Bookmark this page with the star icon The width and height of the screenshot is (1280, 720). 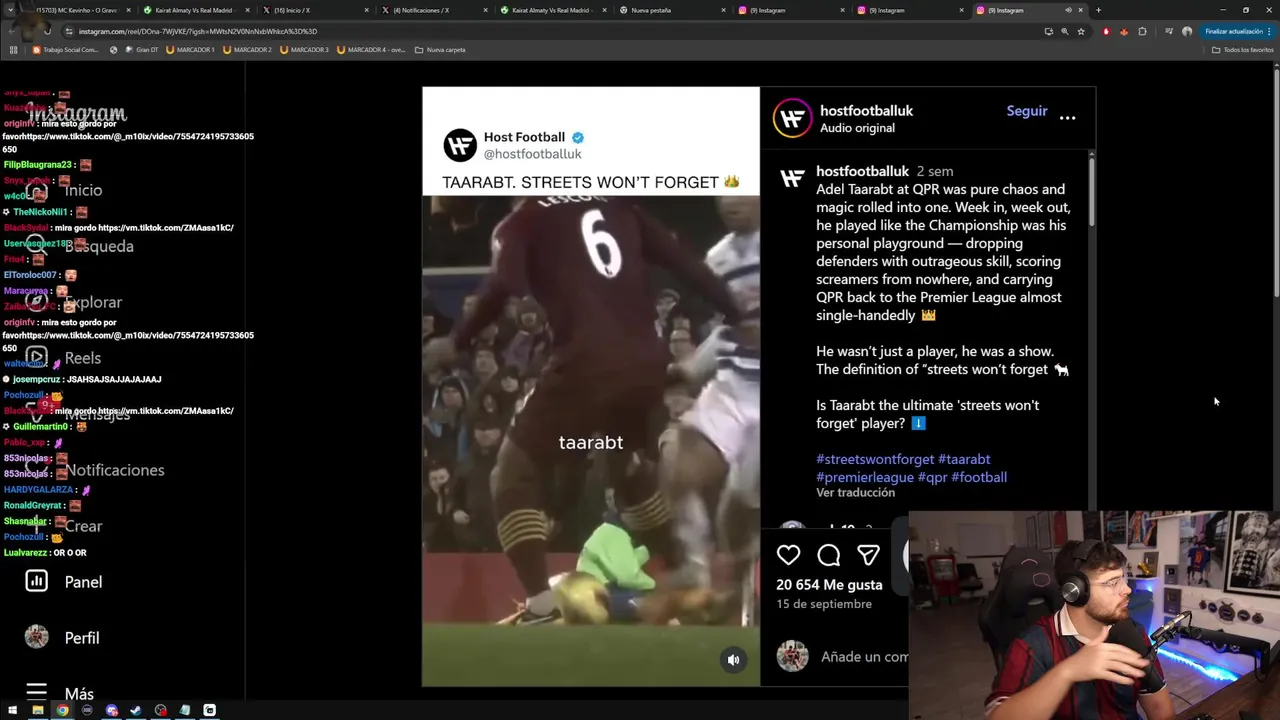tap(1081, 31)
